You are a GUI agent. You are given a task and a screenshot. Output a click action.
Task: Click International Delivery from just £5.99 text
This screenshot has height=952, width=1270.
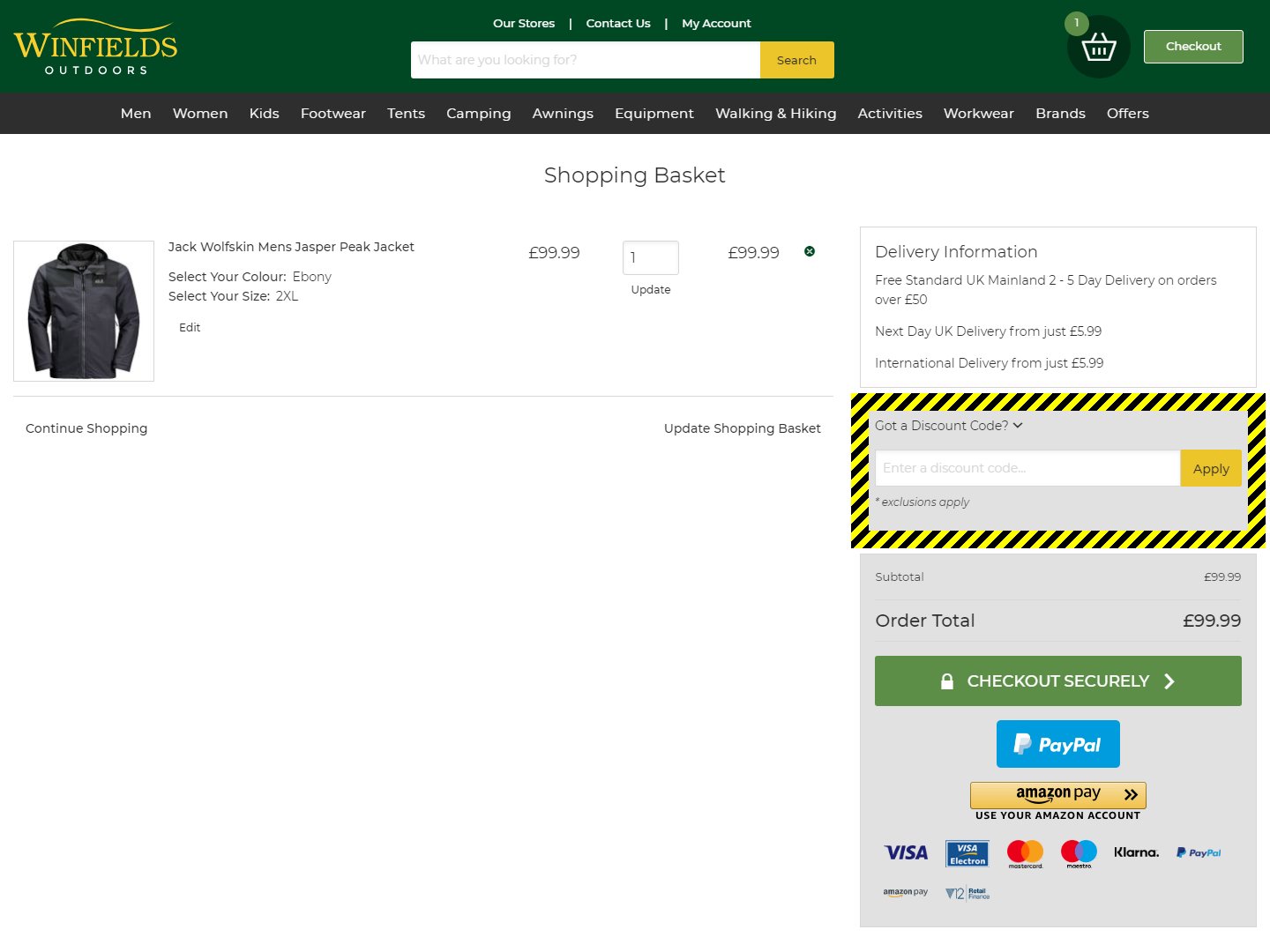click(x=989, y=363)
